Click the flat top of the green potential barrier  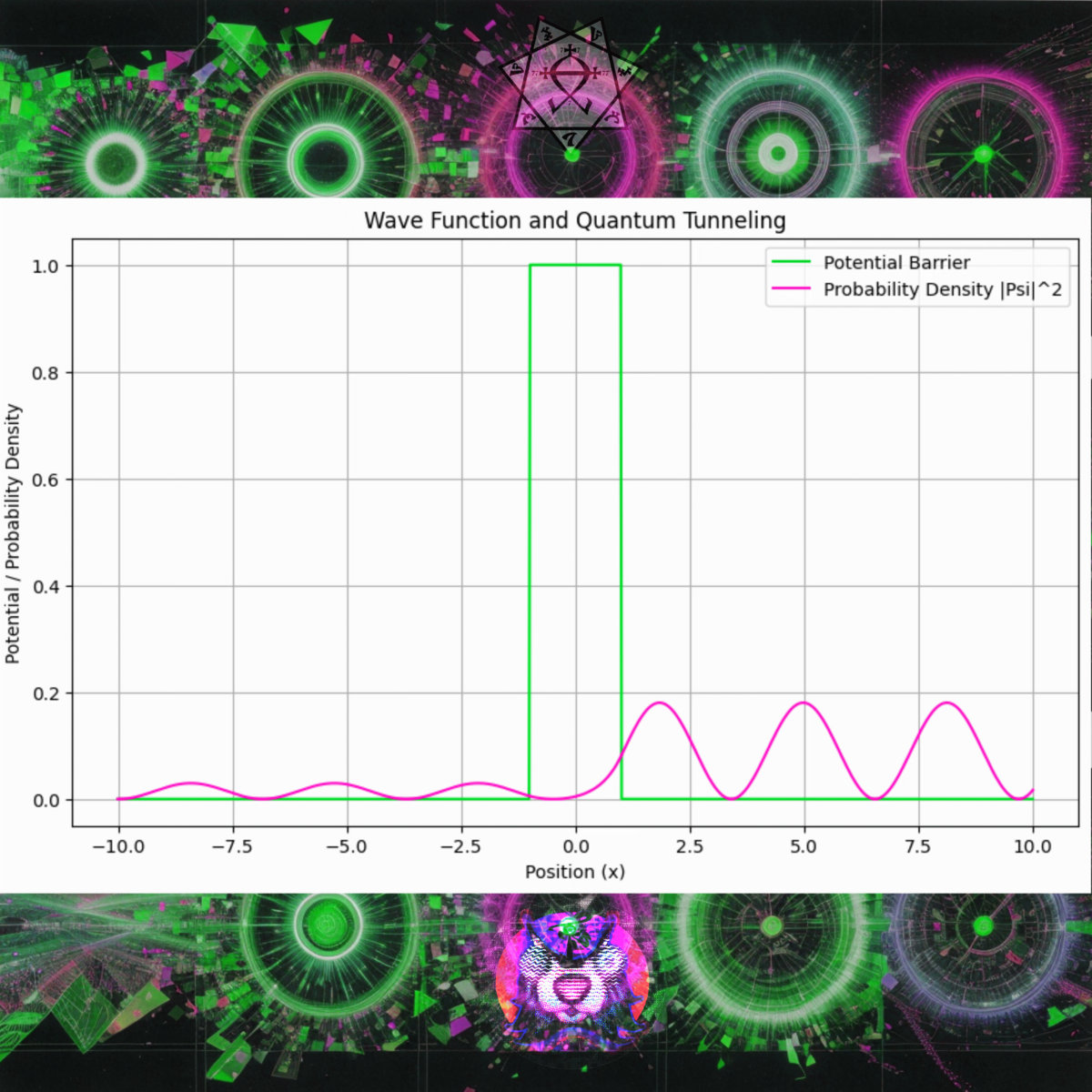[575, 265]
